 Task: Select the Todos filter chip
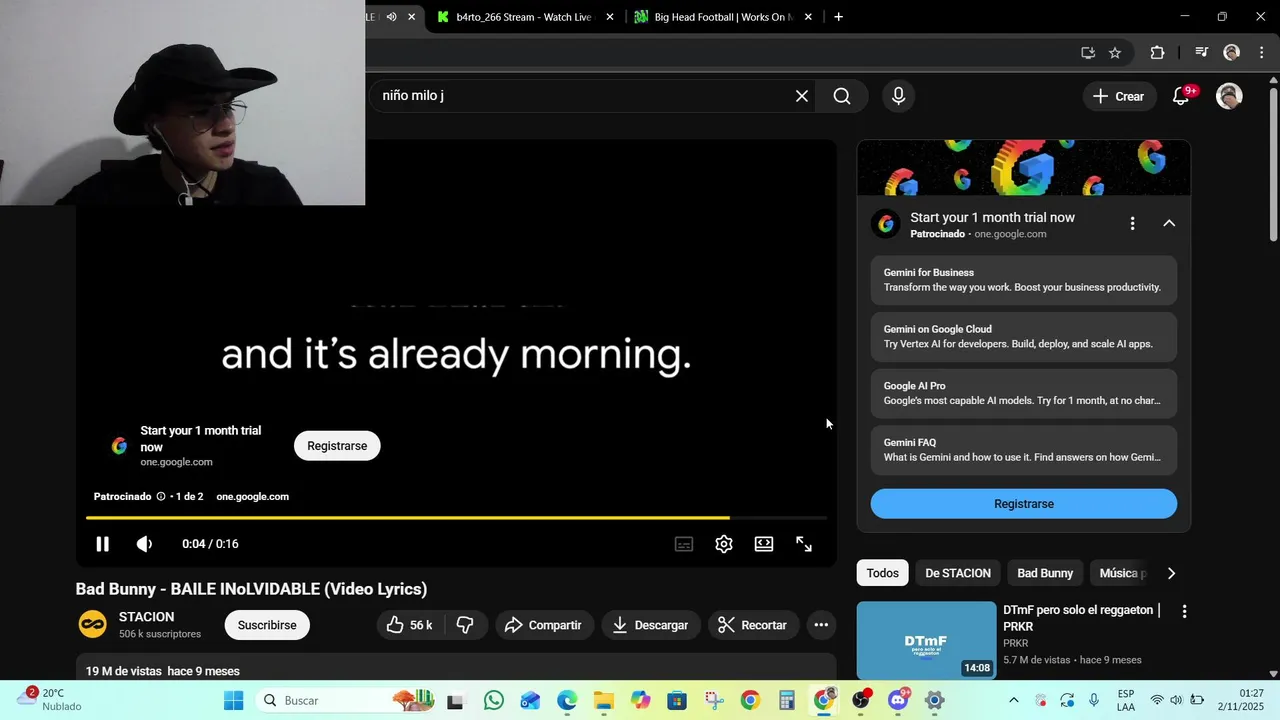click(882, 573)
